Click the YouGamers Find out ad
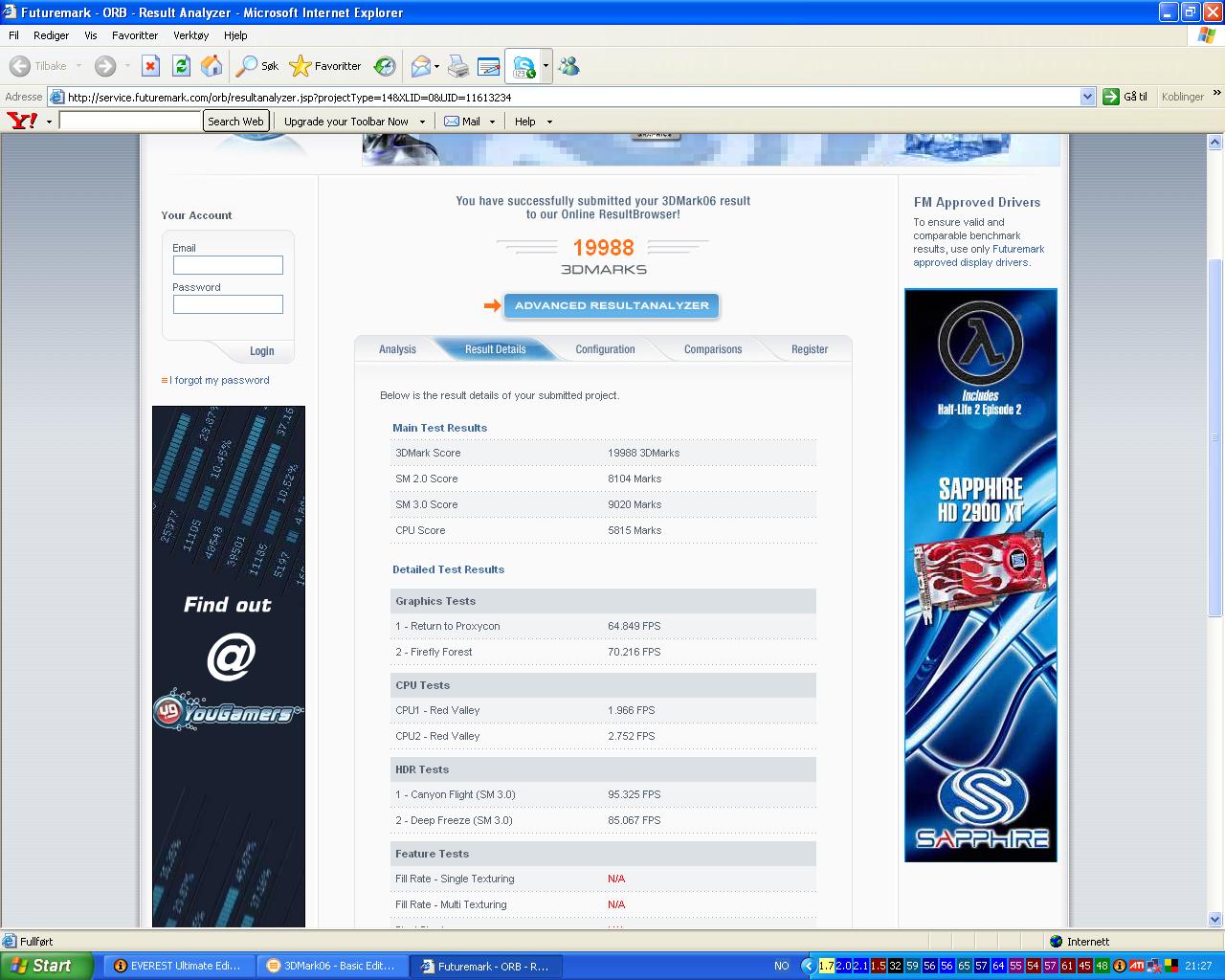This screenshot has width=1225, height=980. click(x=229, y=667)
